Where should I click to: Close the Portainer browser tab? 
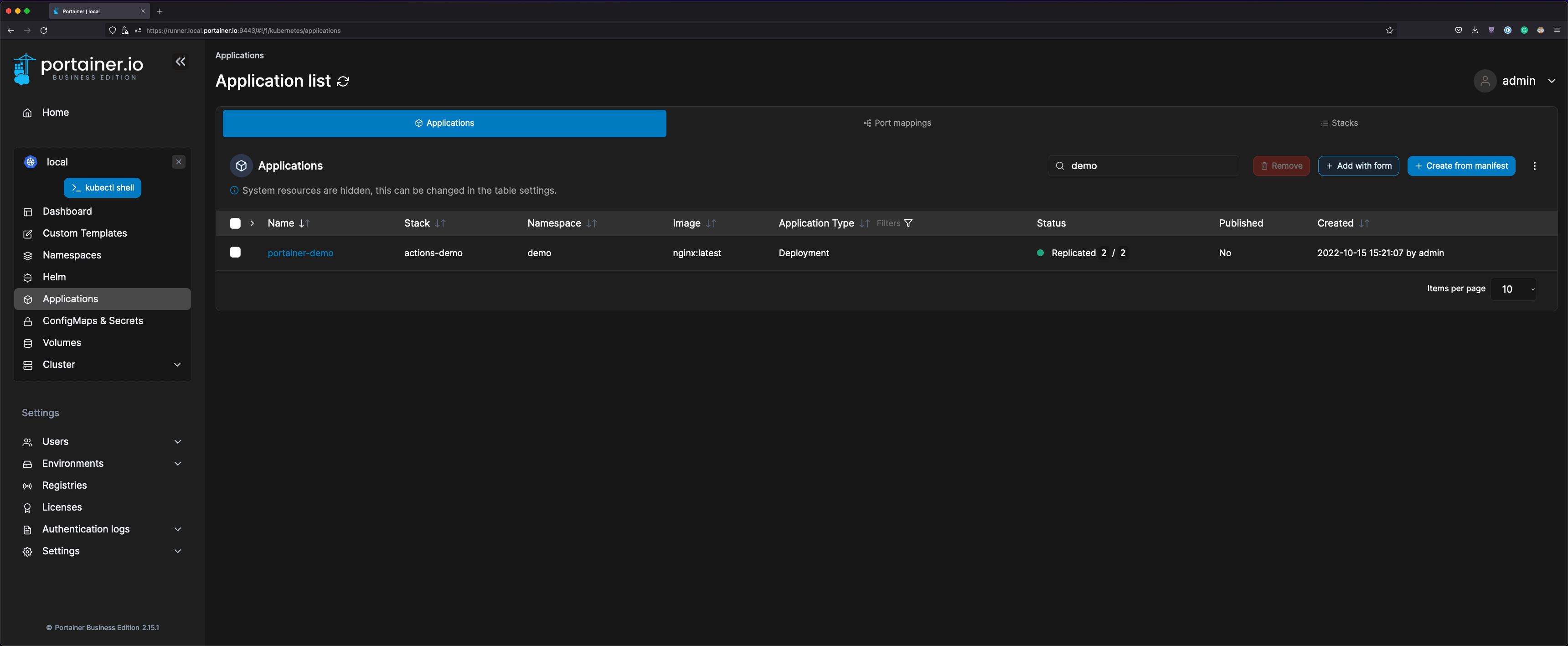(142, 11)
